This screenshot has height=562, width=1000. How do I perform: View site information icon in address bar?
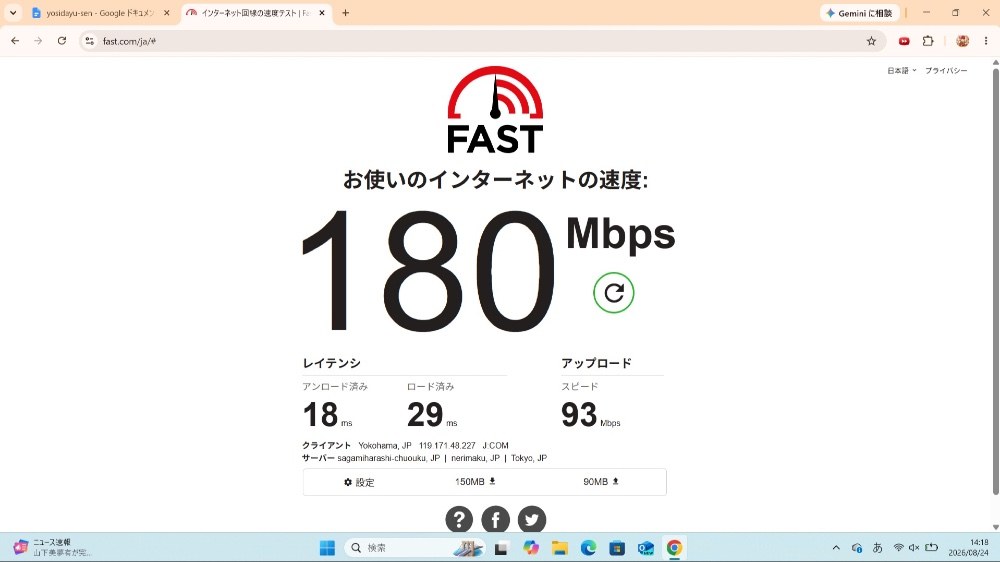coord(89,41)
